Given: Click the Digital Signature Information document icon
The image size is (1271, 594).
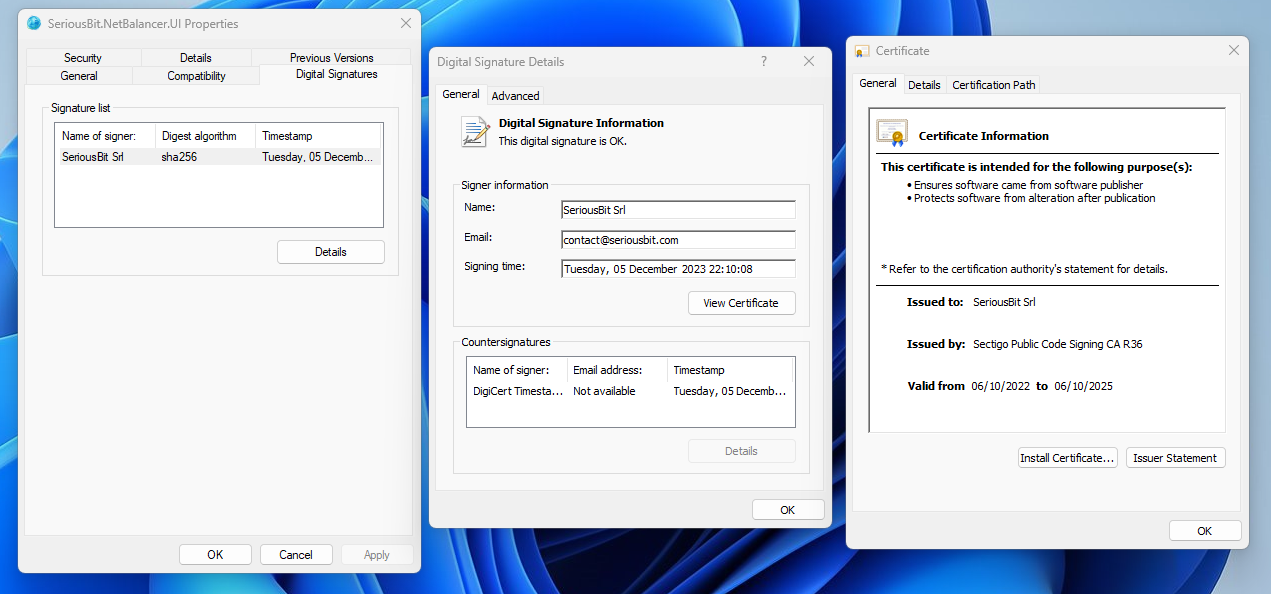Looking at the screenshot, I should click(474, 131).
